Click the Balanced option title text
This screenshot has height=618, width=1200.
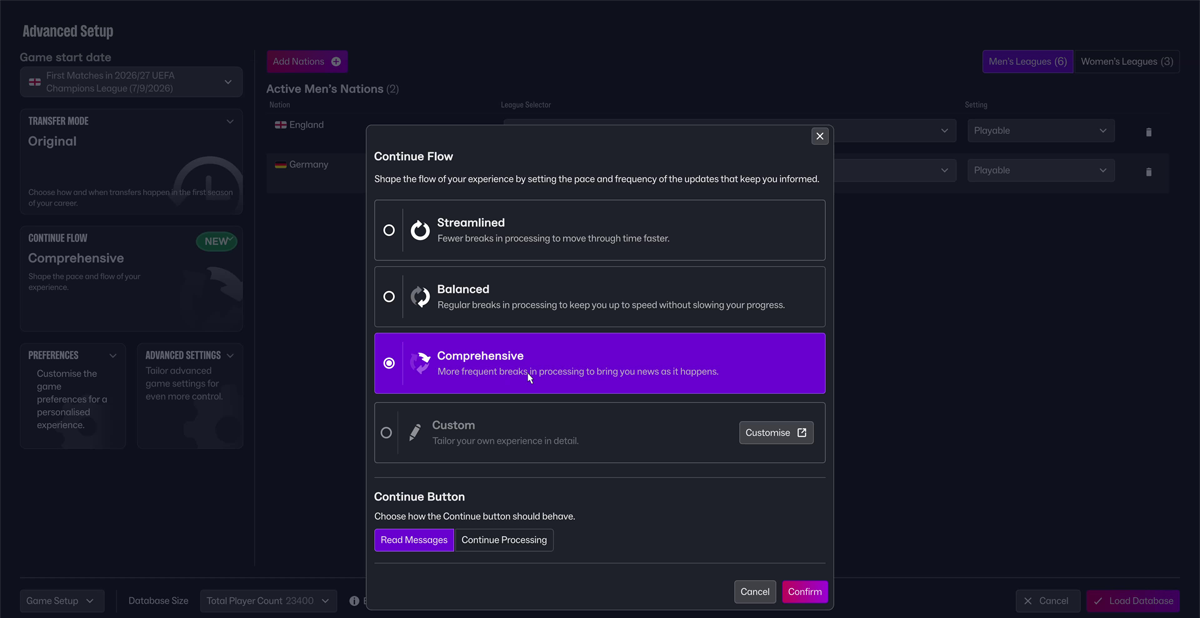point(463,289)
